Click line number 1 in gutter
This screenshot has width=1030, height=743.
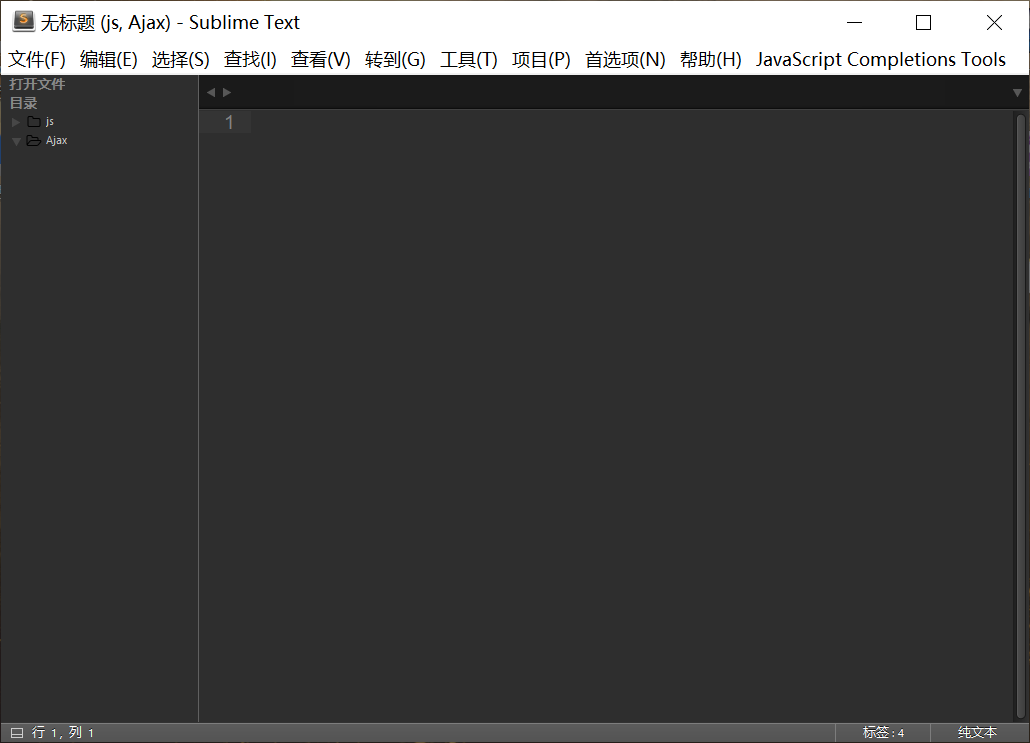(229, 122)
